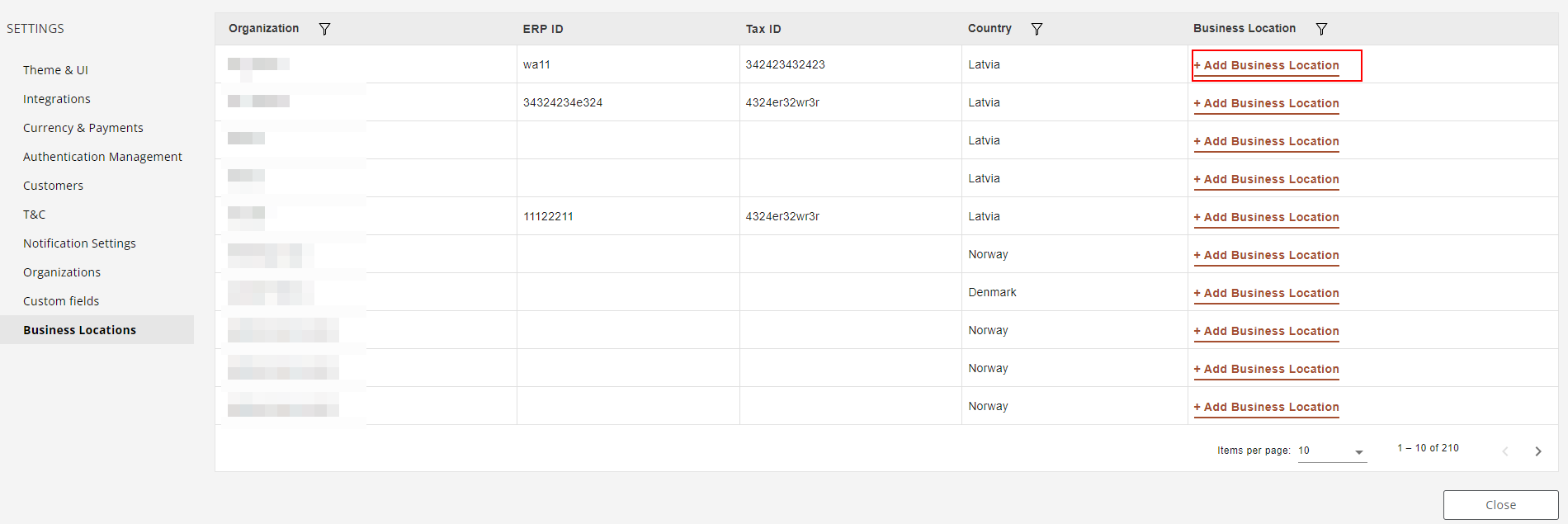This screenshot has height=524, width=1568.
Task: Select ERP ID cell wa11
Action: click(x=536, y=64)
